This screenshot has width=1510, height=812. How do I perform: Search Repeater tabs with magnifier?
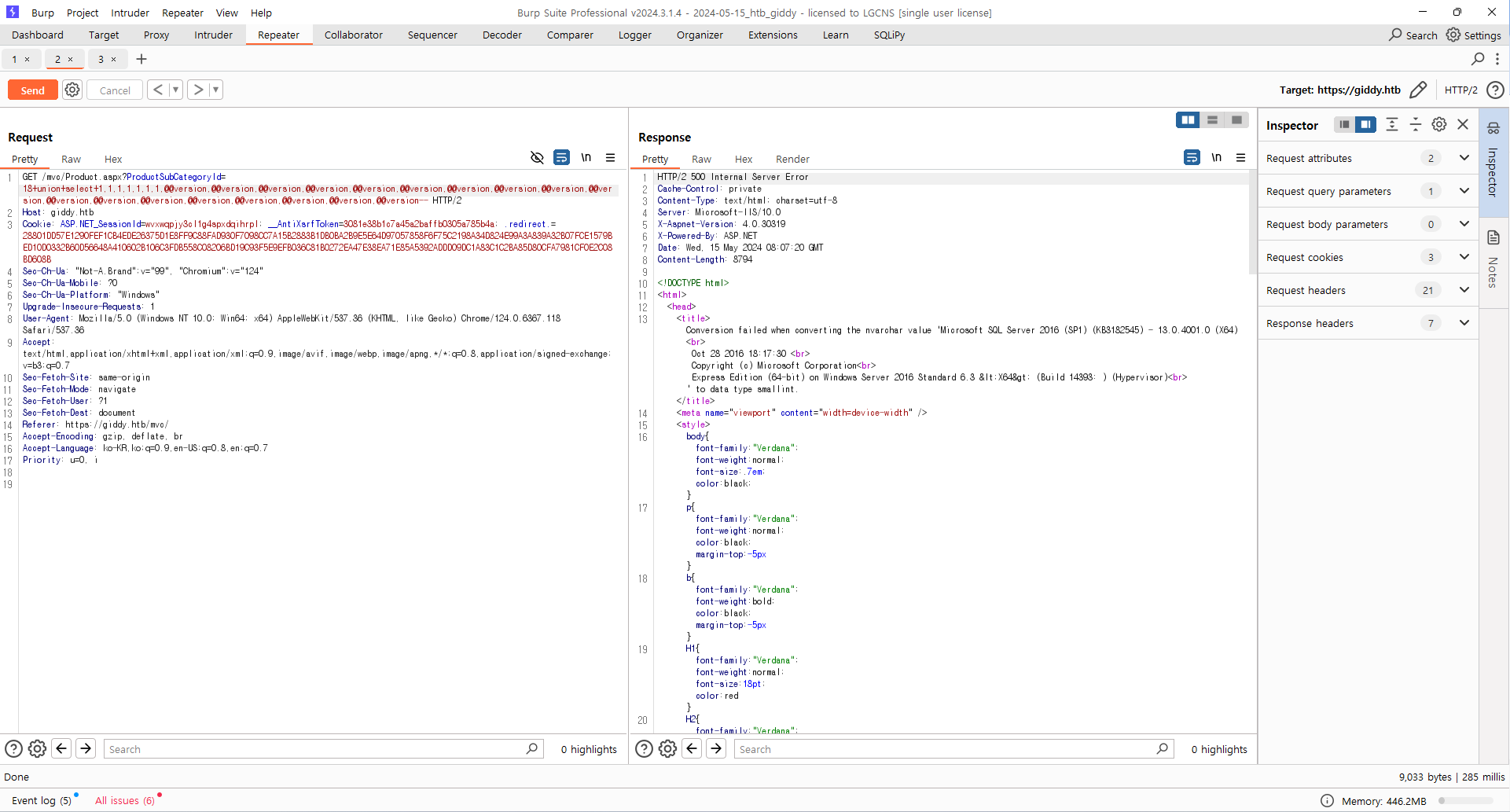tap(1478, 59)
